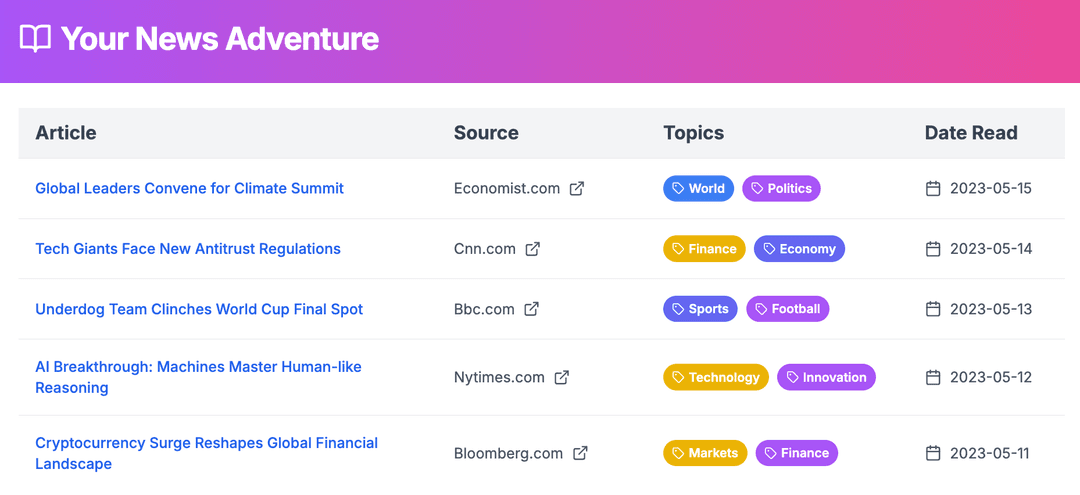Open the external link icon next to Bbc.com
Viewport: 1080px width, 495px height.
point(531,309)
